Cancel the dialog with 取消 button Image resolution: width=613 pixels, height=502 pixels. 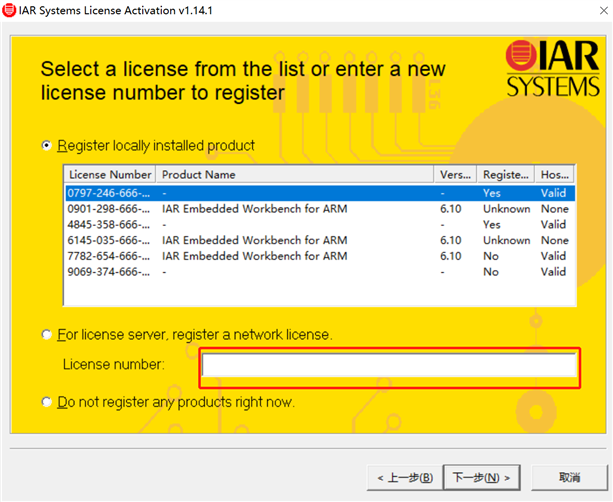coord(569,477)
